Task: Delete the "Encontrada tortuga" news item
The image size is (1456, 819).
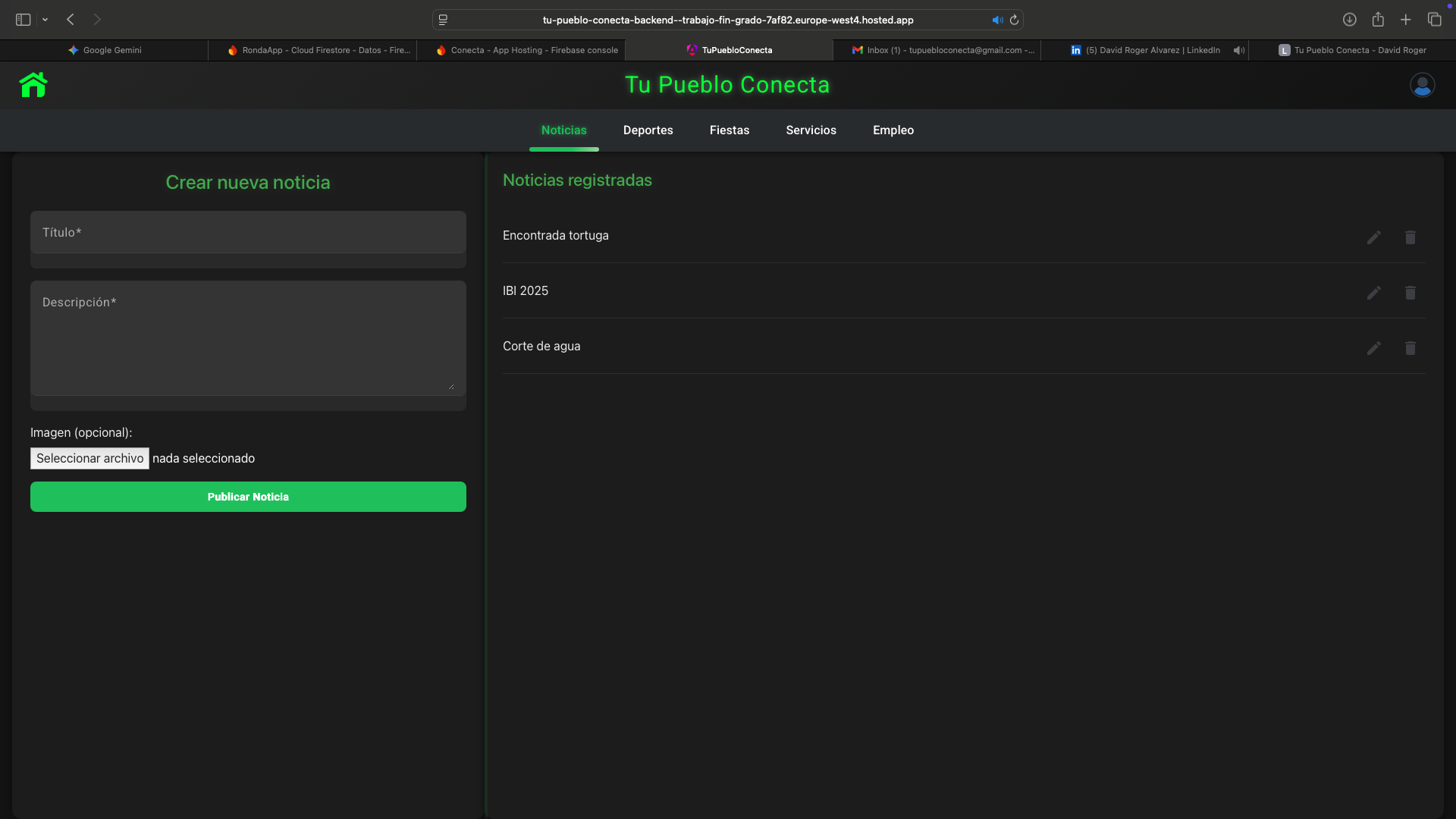Action: click(1410, 237)
